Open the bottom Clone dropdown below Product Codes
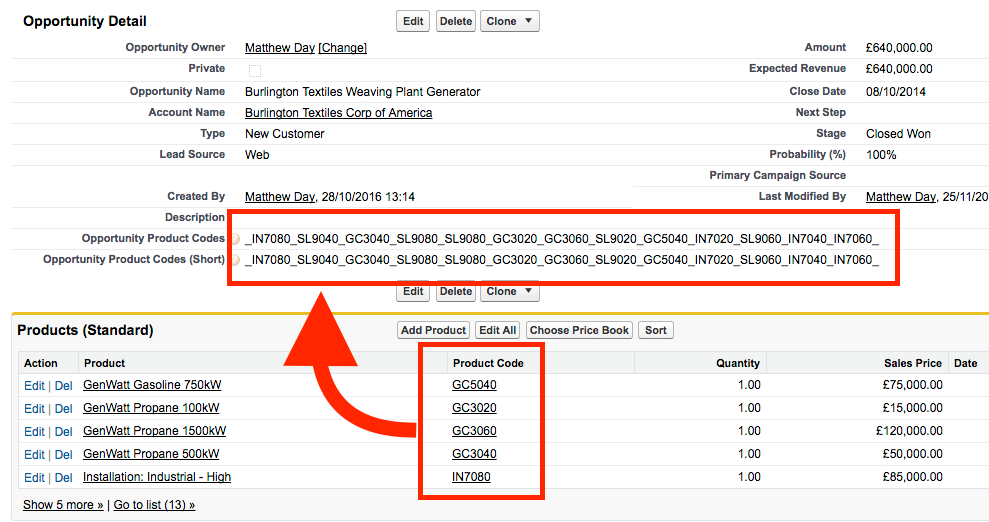Viewport: 989px width, 522px height. pyautogui.click(x=509, y=292)
